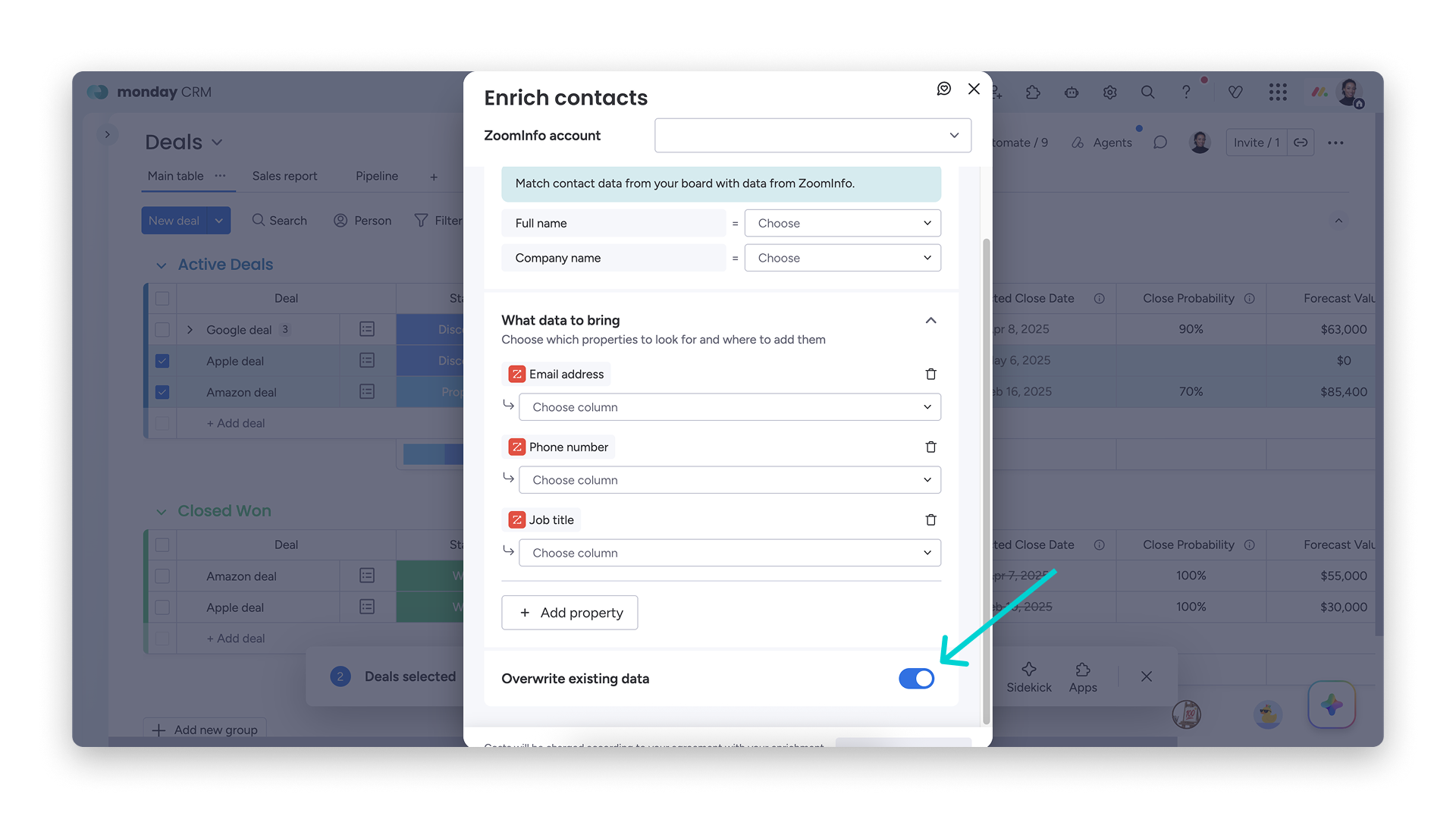Uncheck the Amazon deal in Active Deals
Viewport: 1456px width, 819px height.
click(x=162, y=392)
